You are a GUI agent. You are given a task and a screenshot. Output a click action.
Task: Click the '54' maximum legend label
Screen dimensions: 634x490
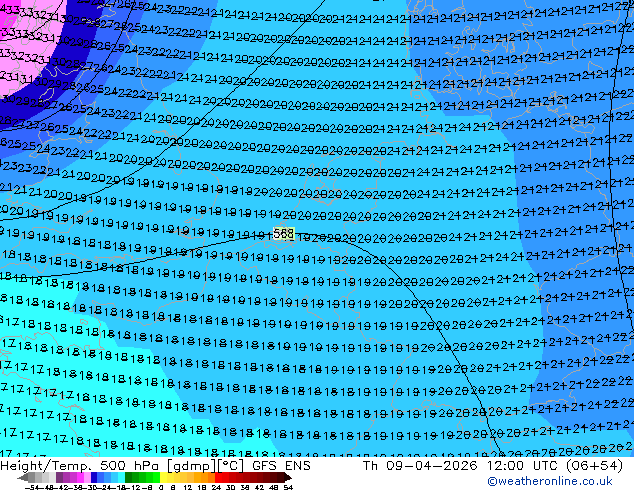tap(288, 487)
